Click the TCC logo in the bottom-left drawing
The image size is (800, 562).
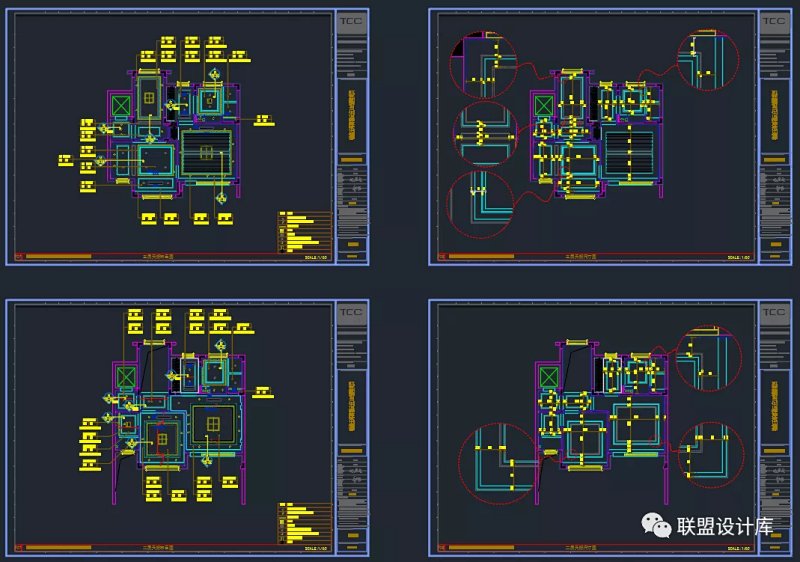pyautogui.click(x=351, y=312)
